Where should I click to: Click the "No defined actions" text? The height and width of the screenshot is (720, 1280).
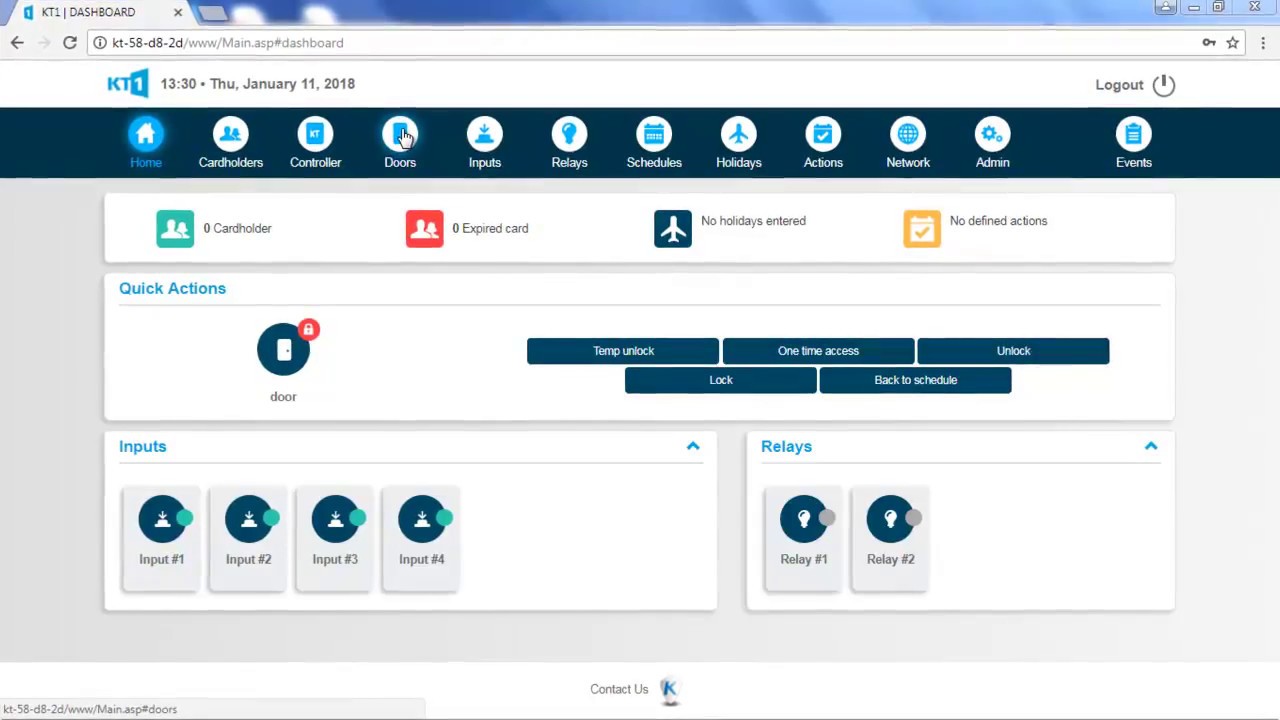pos(998,221)
